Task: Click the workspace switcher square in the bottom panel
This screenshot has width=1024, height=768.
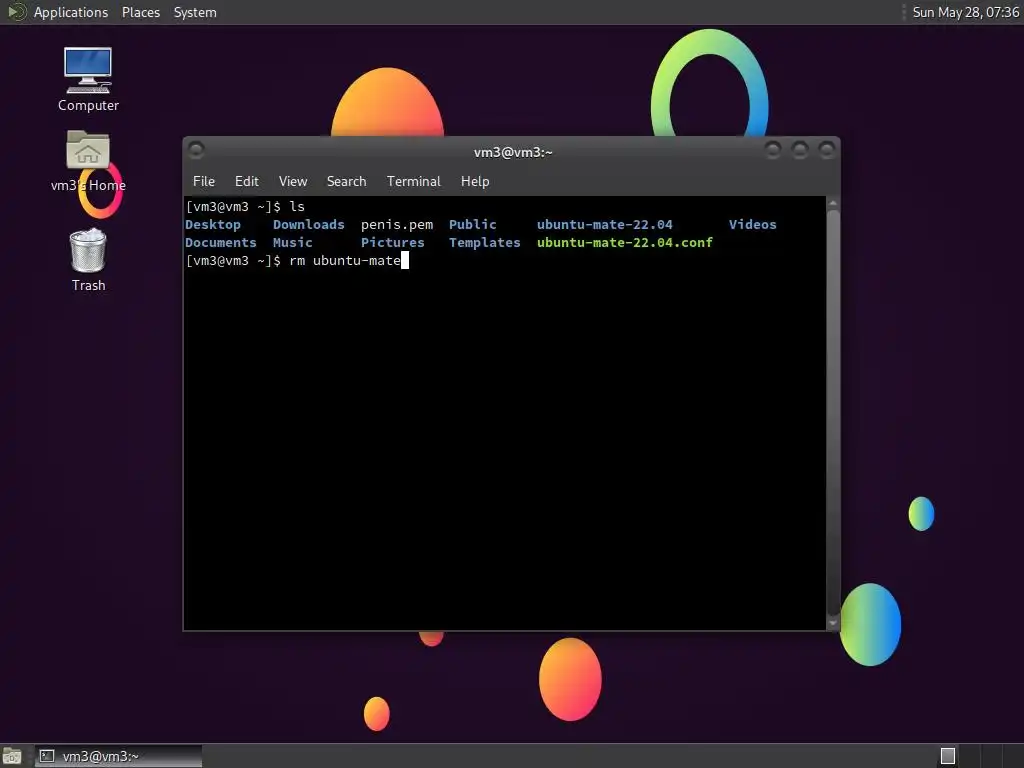Action: click(948, 756)
